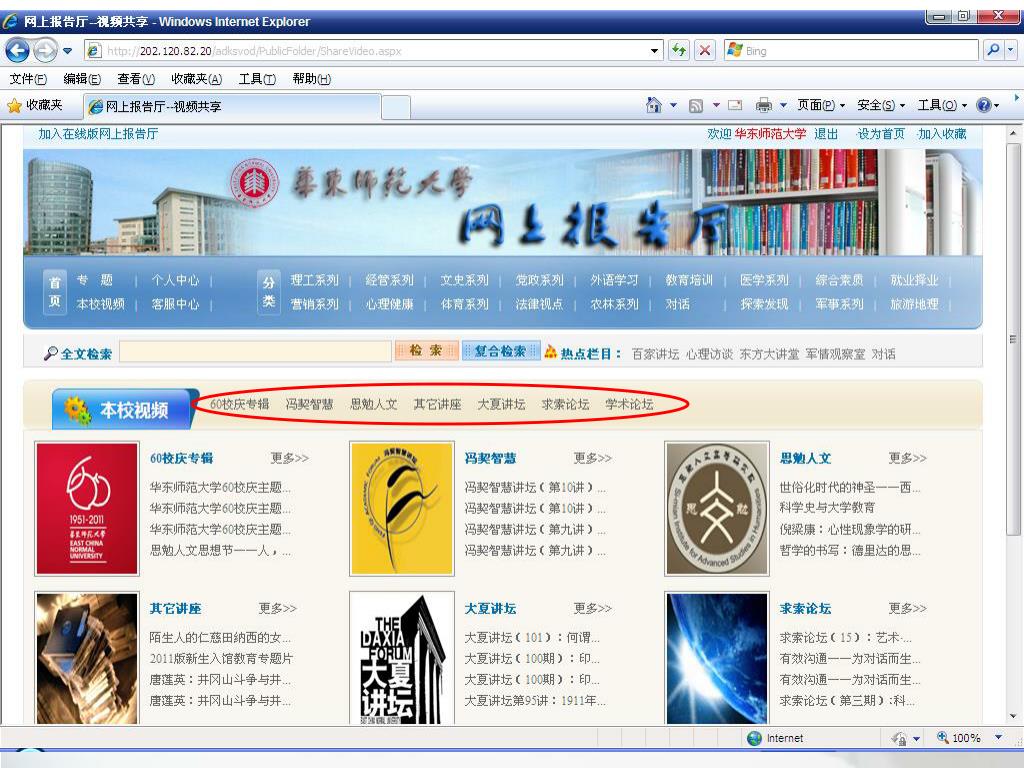Screen dimensions: 1024x768
Task: Click the Bing search box
Action: pyautogui.click(x=852, y=50)
